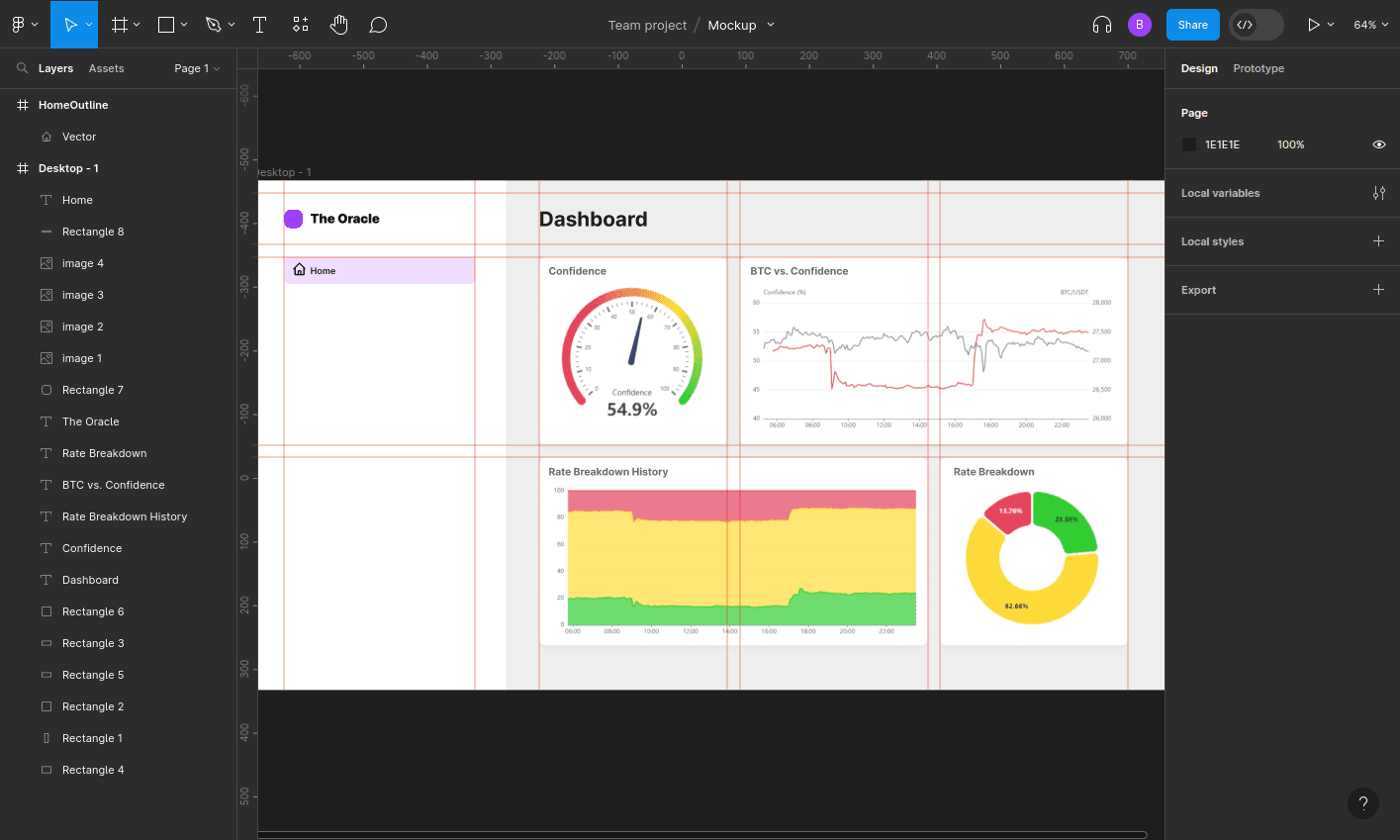The image size is (1400, 840).
Task: Switch to the Assets tab
Action: (x=106, y=68)
